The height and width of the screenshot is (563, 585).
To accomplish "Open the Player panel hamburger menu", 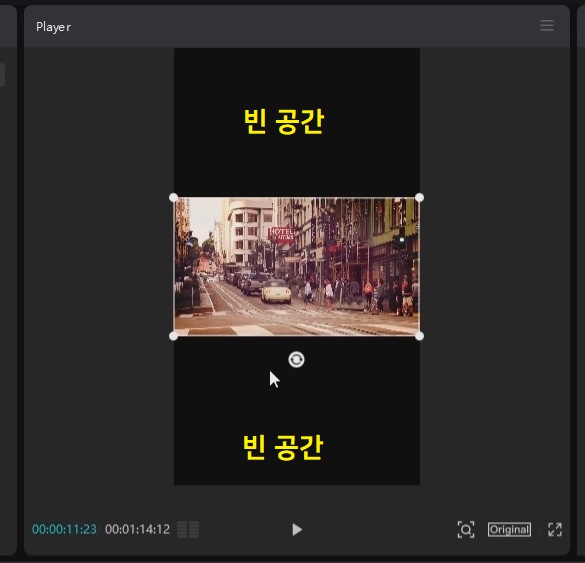I will (x=547, y=26).
